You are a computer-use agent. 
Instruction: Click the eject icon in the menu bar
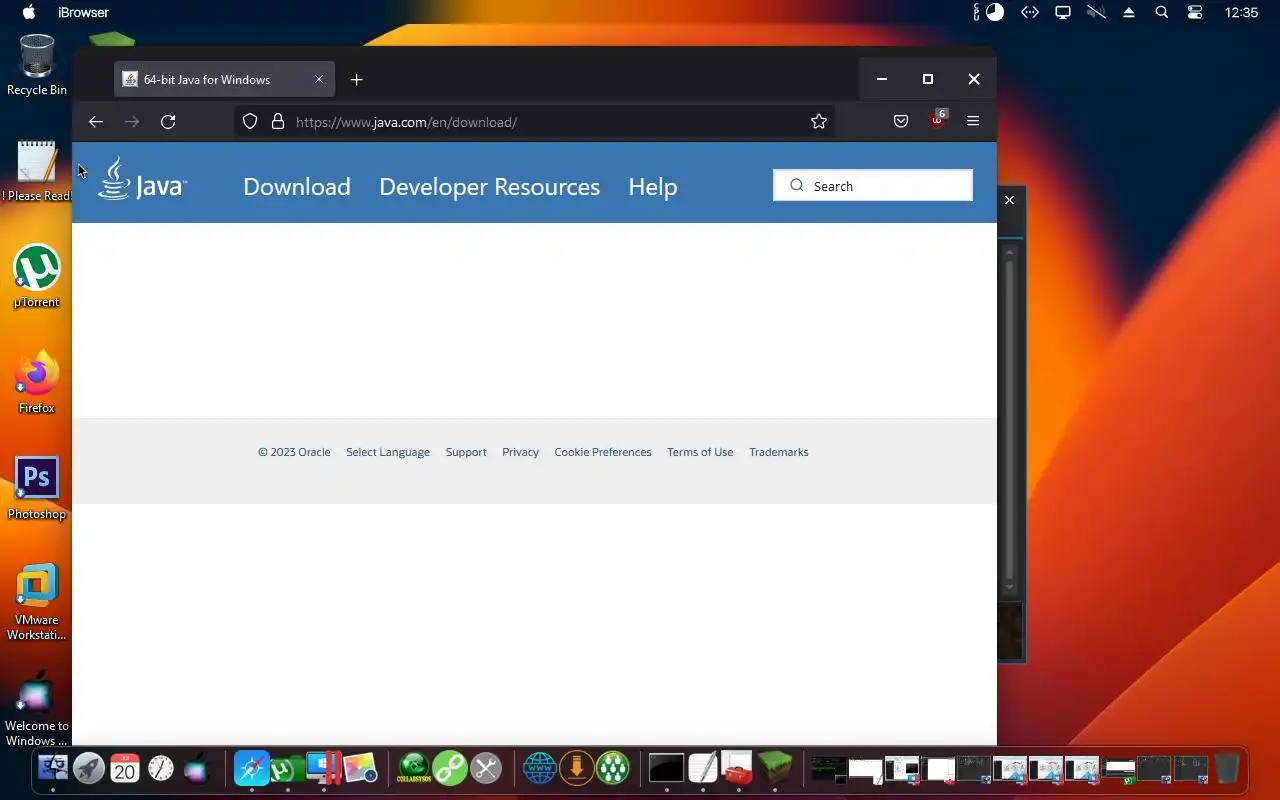[1129, 12]
